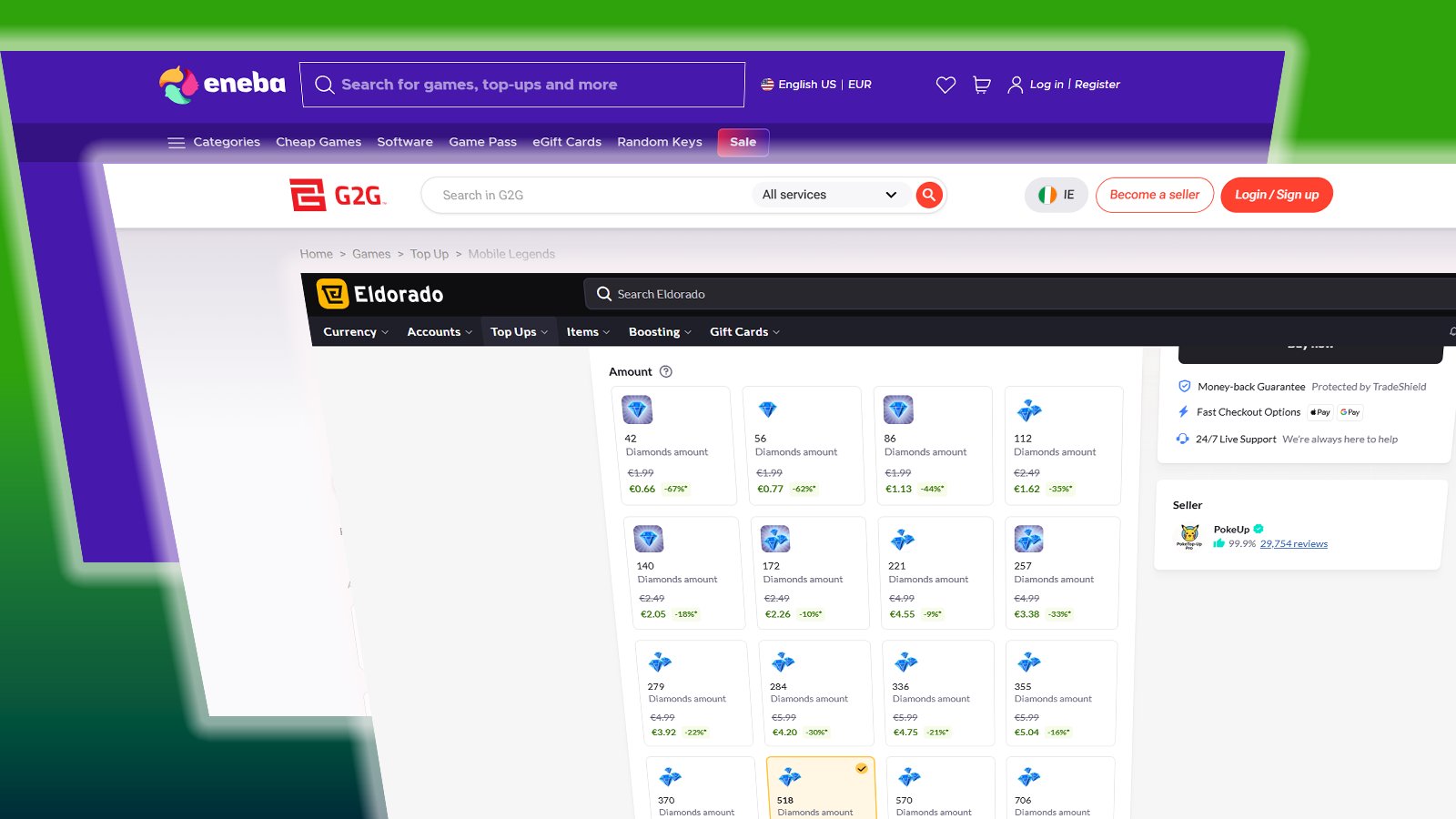Screen dimensions: 1456x819
Task: Select the 284 Diamonds amount option
Action: (x=814, y=693)
